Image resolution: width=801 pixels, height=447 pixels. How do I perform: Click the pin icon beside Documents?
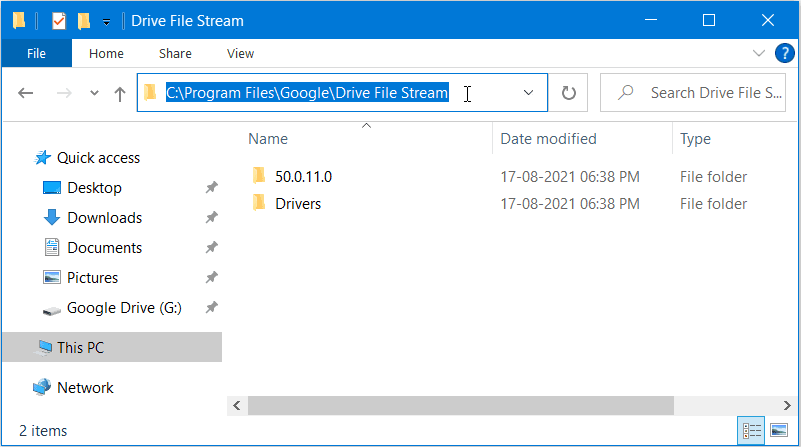pyautogui.click(x=211, y=248)
